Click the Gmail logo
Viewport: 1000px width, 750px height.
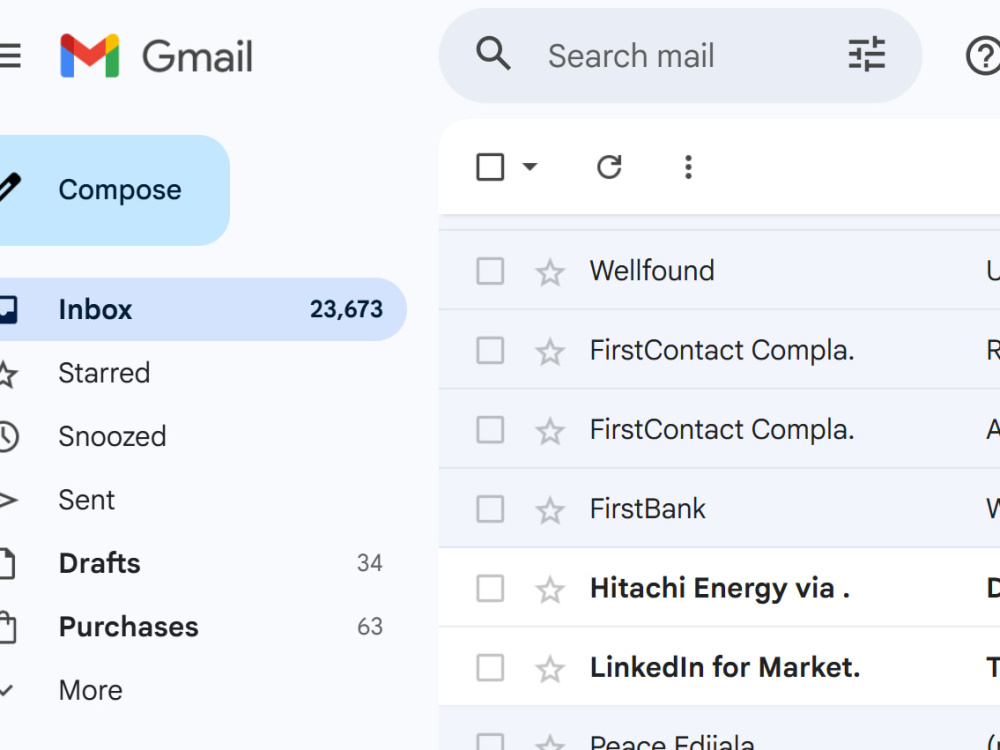click(x=156, y=56)
